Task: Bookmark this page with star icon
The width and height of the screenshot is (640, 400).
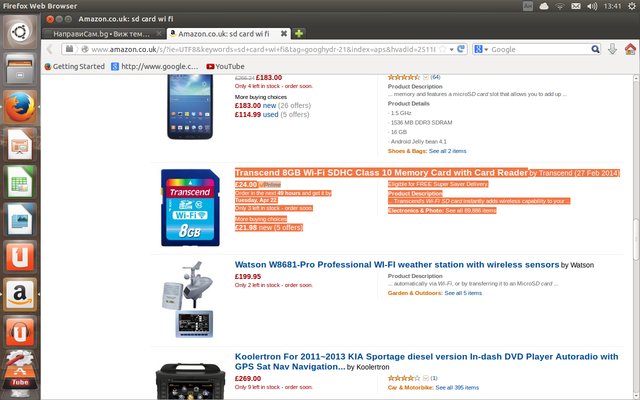Action: [x=442, y=49]
